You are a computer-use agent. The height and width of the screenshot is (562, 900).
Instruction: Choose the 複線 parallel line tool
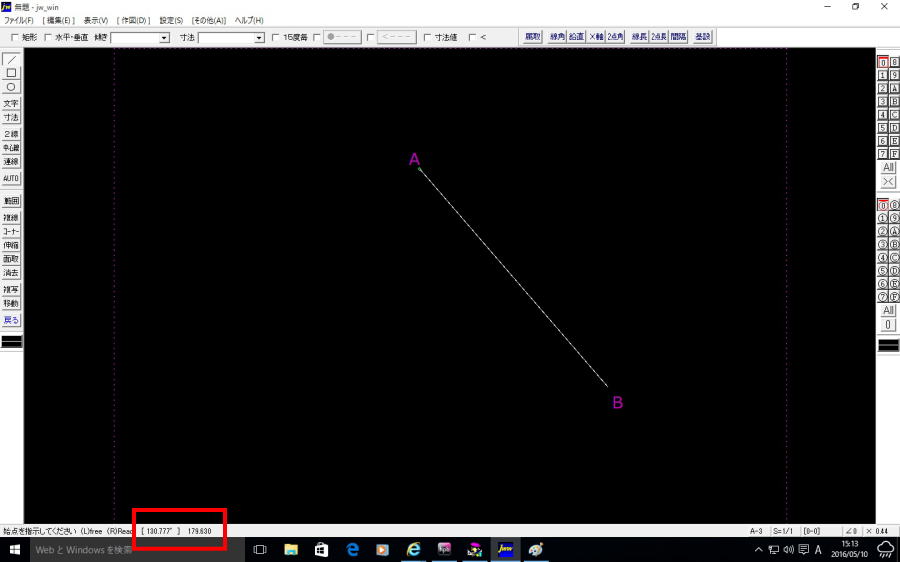click(11, 218)
